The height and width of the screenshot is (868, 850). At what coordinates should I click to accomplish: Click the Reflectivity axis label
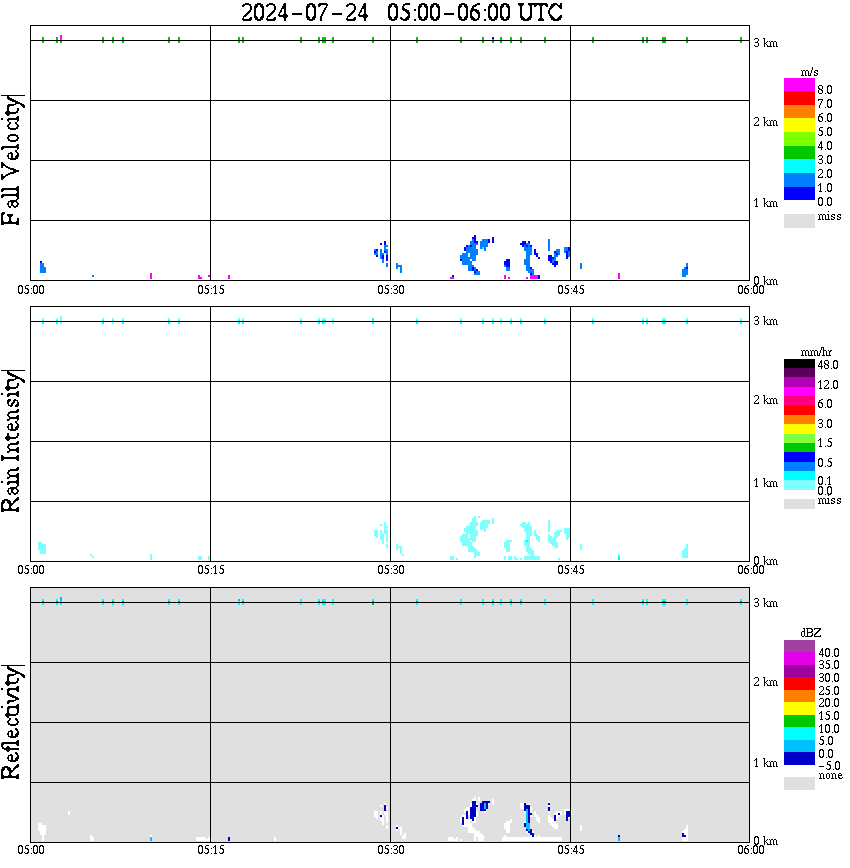click(12, 721)
